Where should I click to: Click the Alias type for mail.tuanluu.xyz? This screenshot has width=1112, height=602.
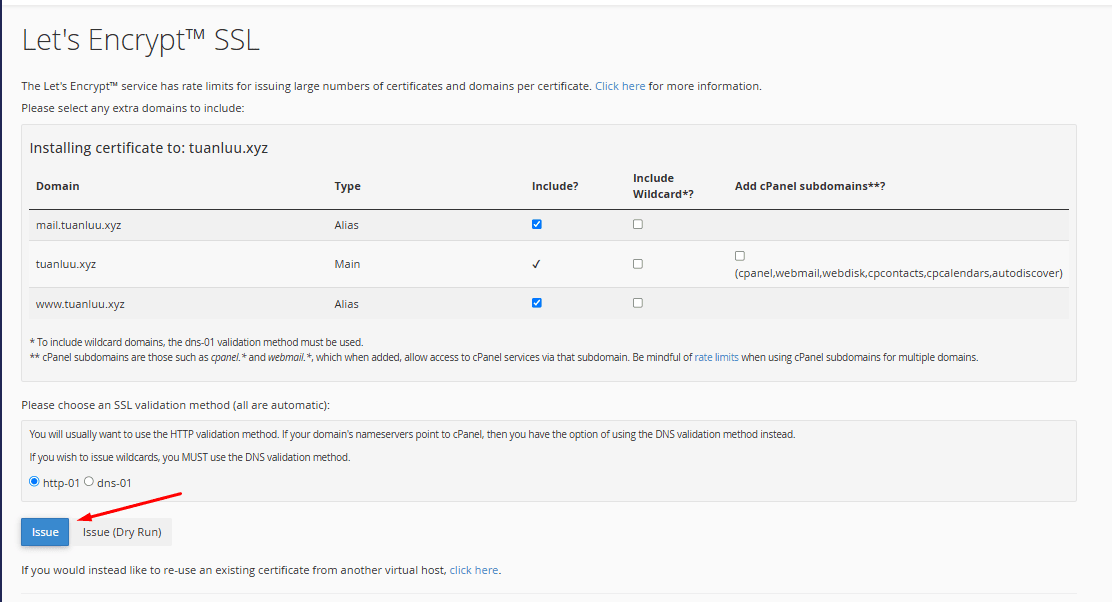(347, 225)
